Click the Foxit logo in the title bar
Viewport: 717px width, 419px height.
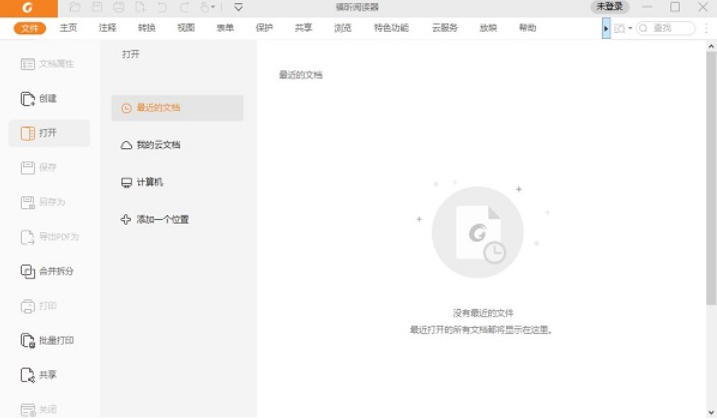click(27, 7)
